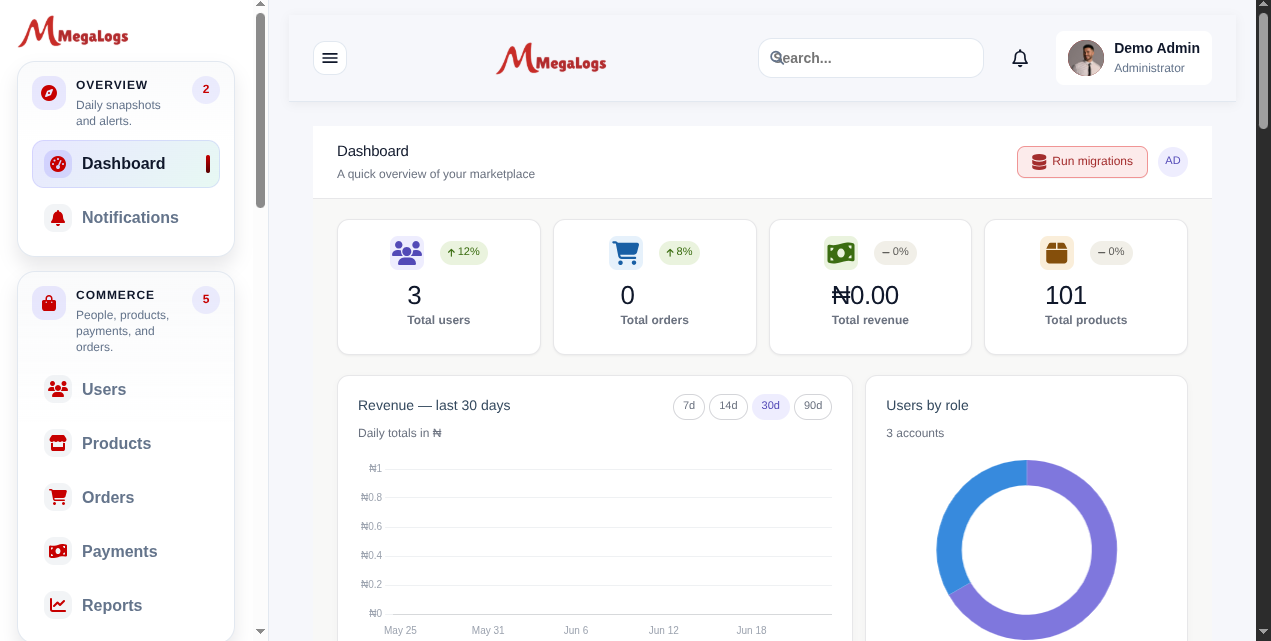Viewport: 1271px width, 641px height.
Task: Open the Reports section
Action: point(126,606)
